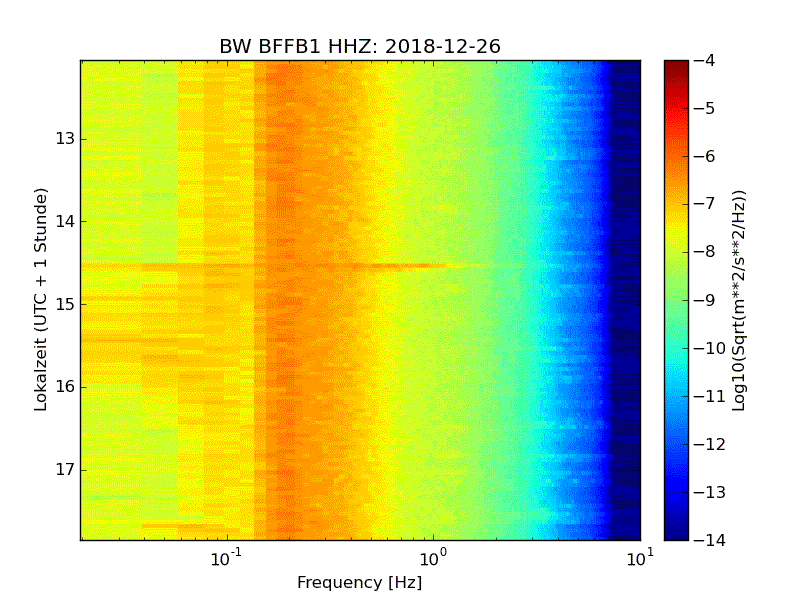
Task: Click the Lokalzeit (UTC + 1 Stunde) axis label
Action: click(41, 299)
